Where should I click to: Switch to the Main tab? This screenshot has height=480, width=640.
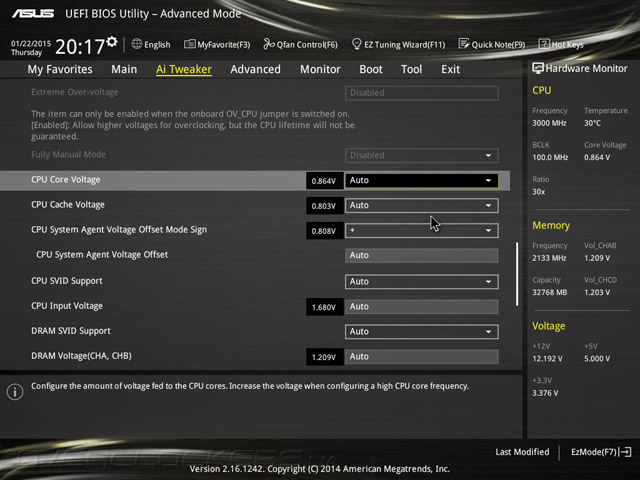[x=124, y=69]
